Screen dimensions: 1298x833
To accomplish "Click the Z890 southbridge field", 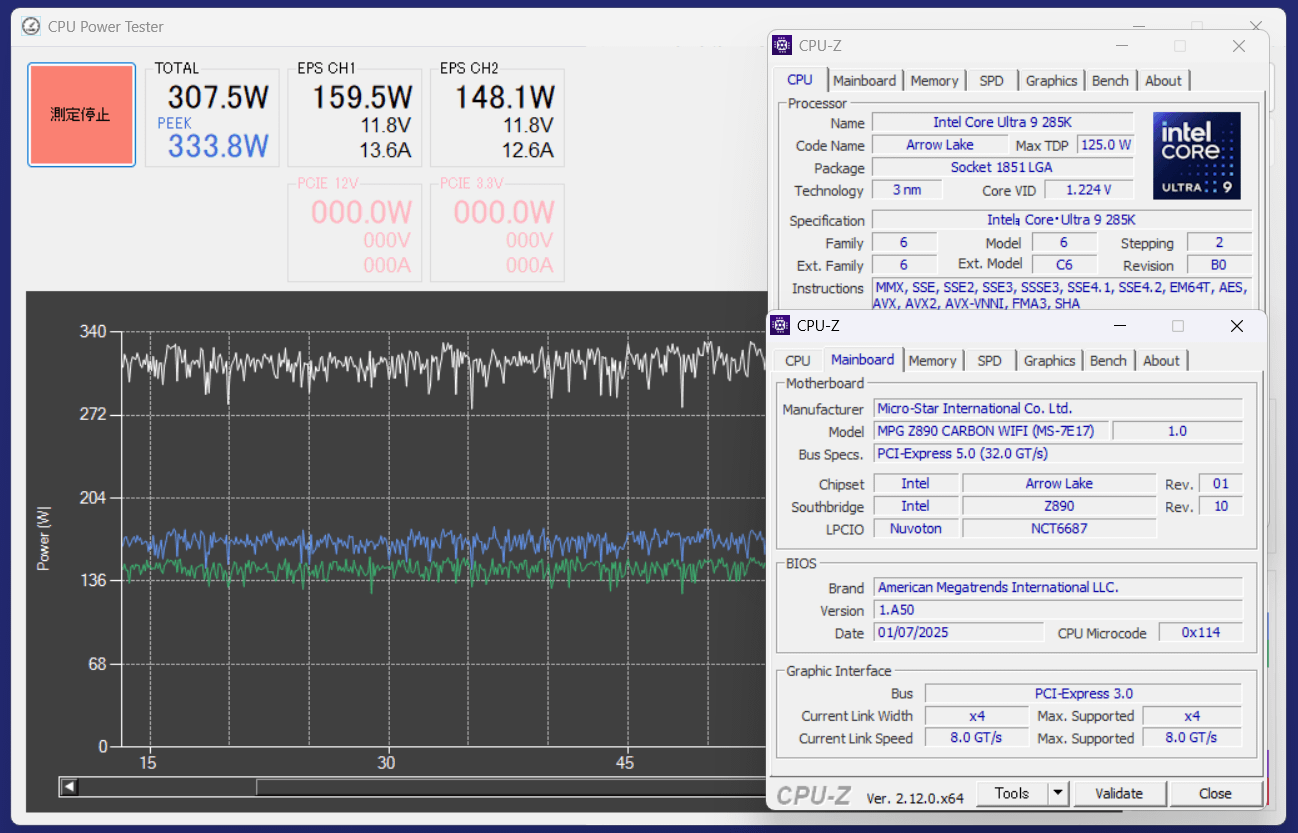I will 1059,506.
